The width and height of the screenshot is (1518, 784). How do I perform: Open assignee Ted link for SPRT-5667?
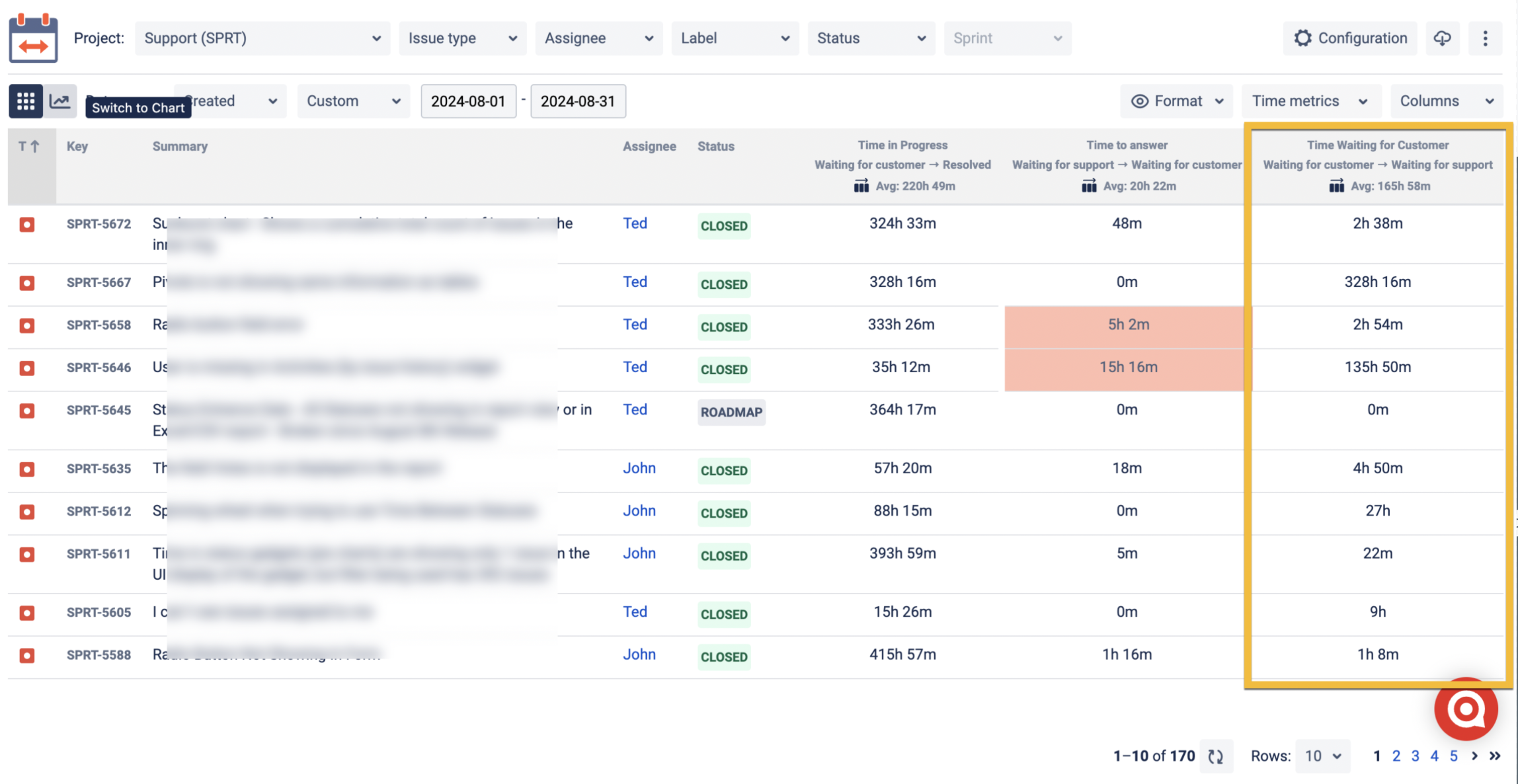(x=635, y=282)
